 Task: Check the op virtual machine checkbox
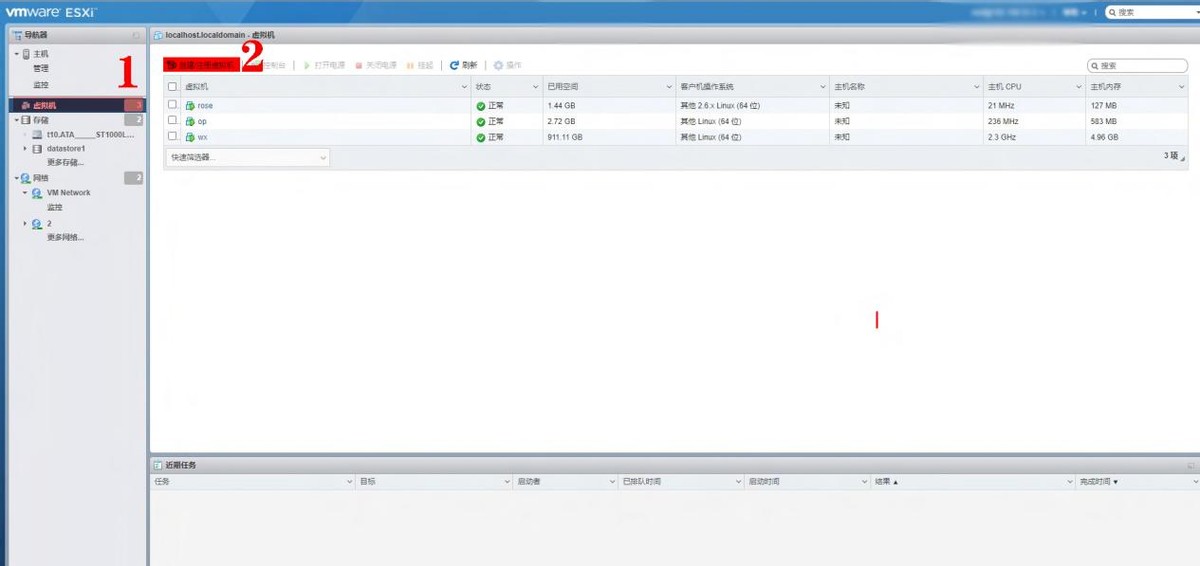click(172, 120)
